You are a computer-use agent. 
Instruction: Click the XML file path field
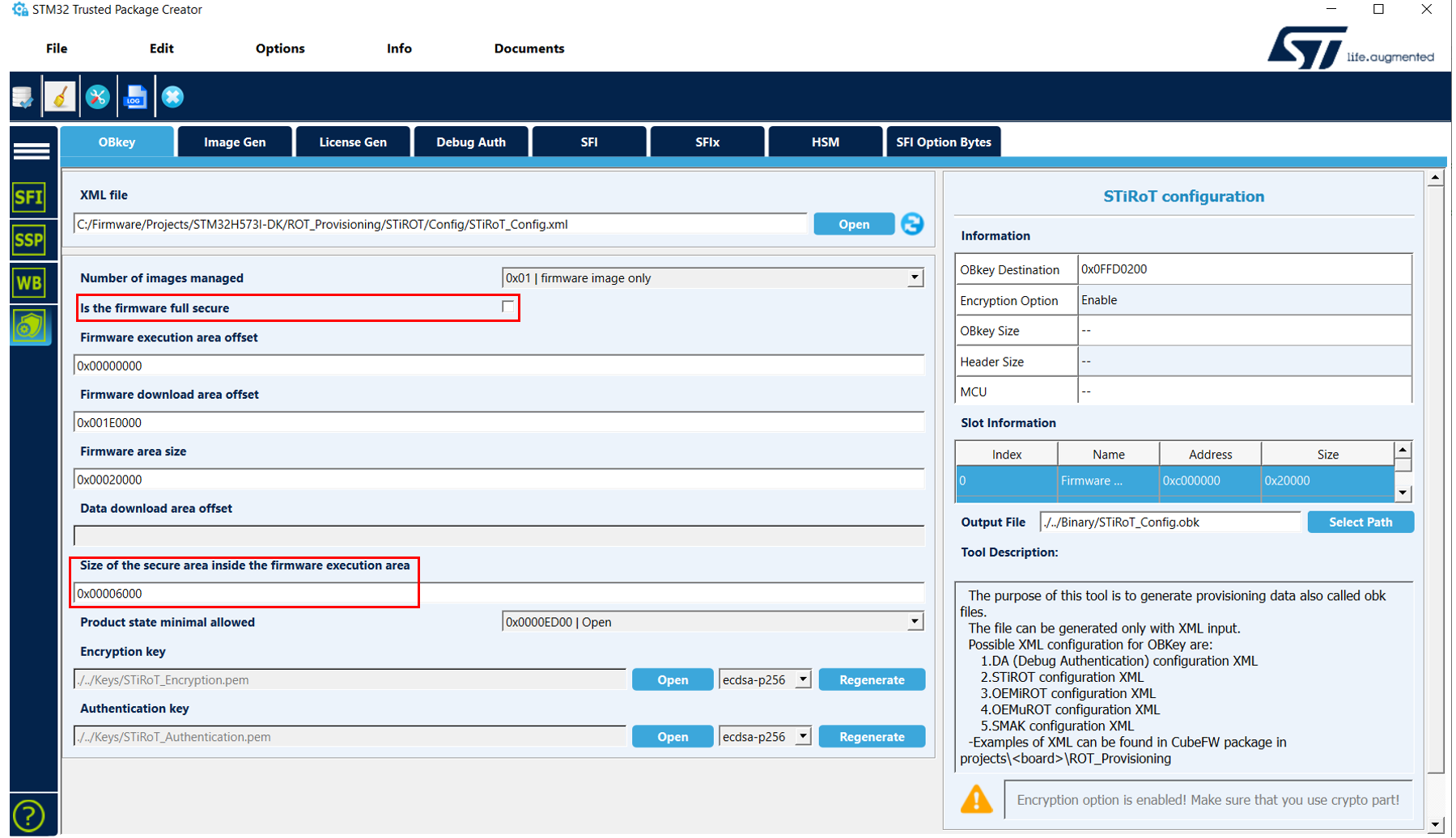pos(440,224)
